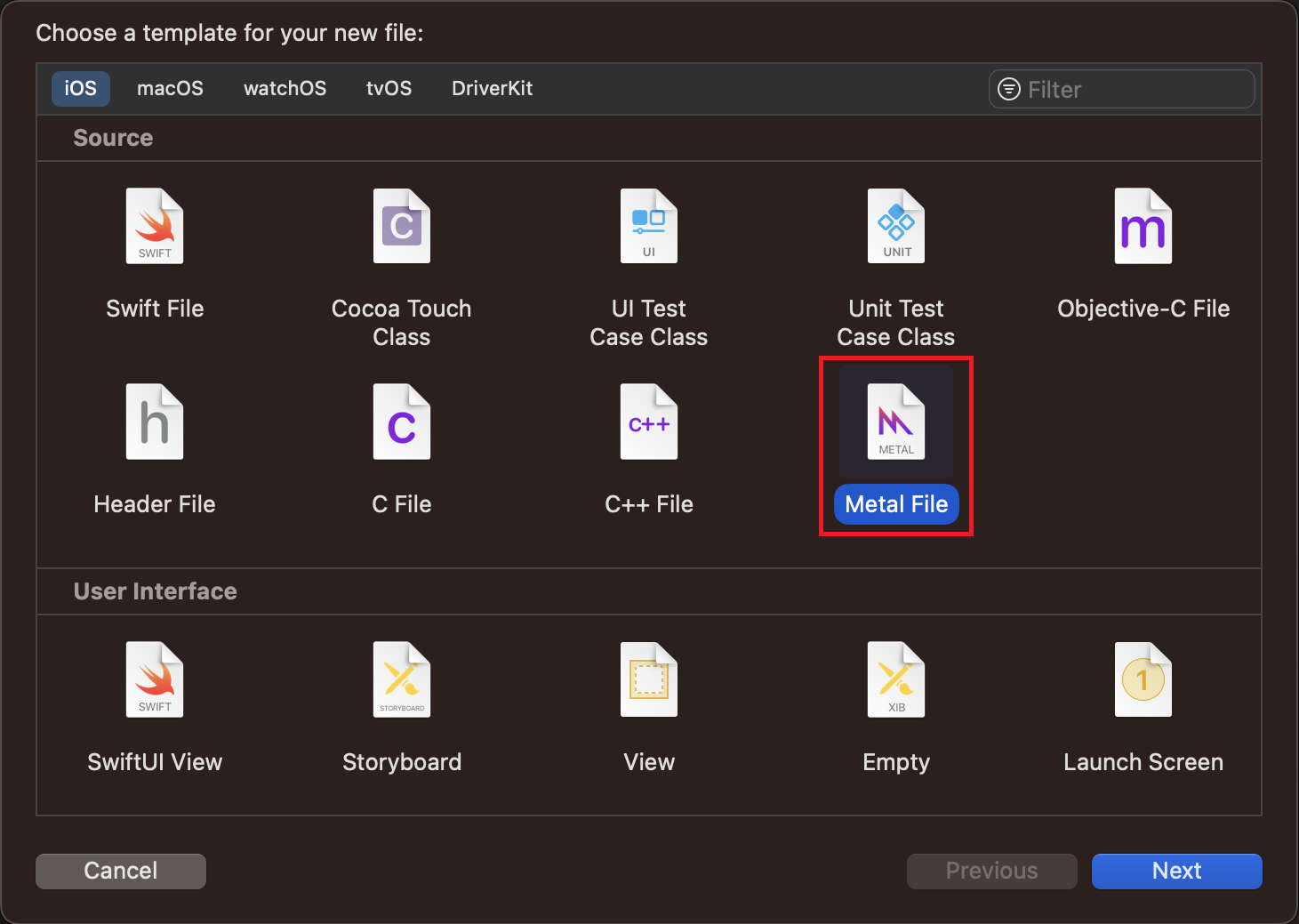This screenshot has width=1299, height=924.
Task: Click the 'Storyboard' label
Action: 402,762
